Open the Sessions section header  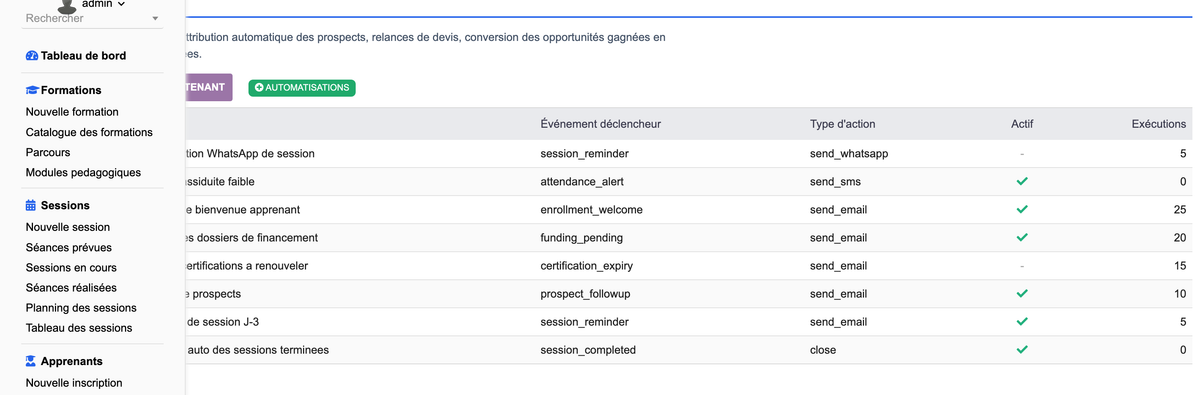coord(65,206)
